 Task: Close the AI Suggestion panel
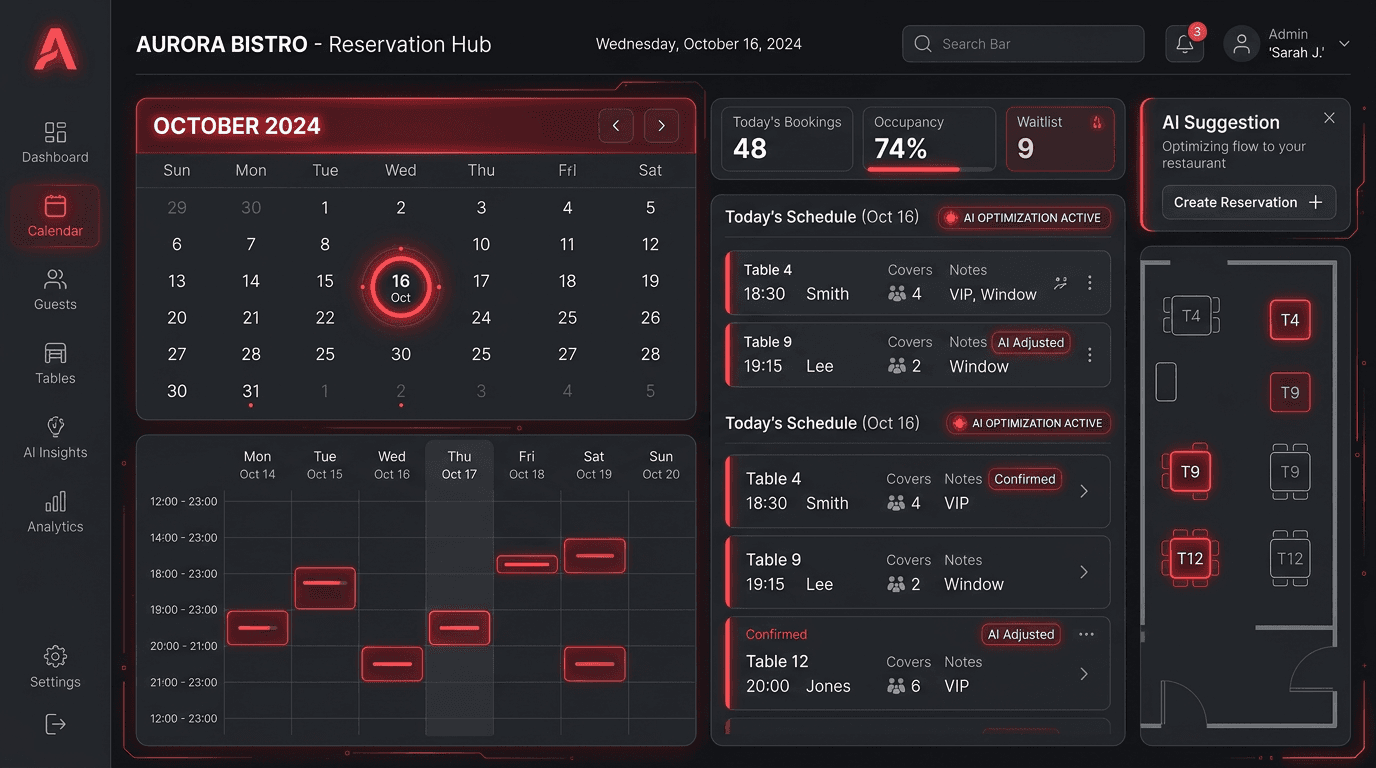[x=1329, y=118]
